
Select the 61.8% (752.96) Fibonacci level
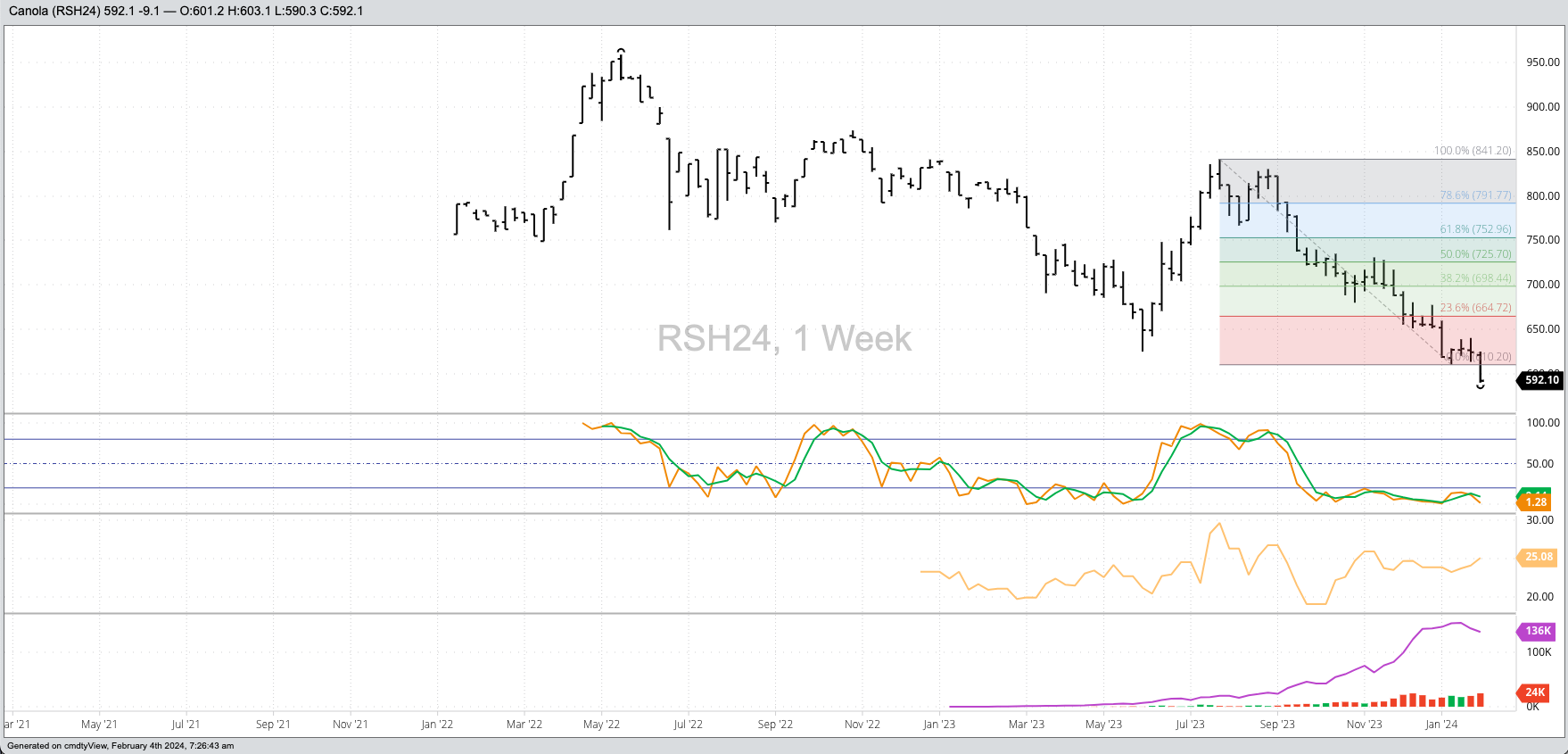1475,229
